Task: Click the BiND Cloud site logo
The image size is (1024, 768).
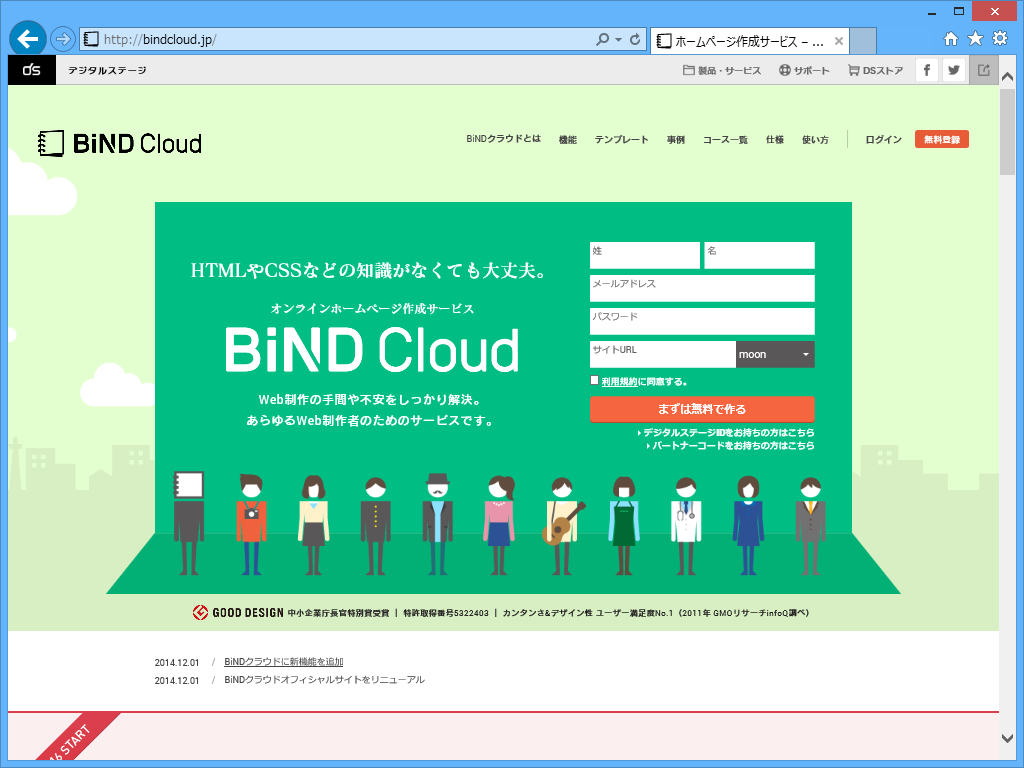Action: pyautogui.click(x=119, y=142)
